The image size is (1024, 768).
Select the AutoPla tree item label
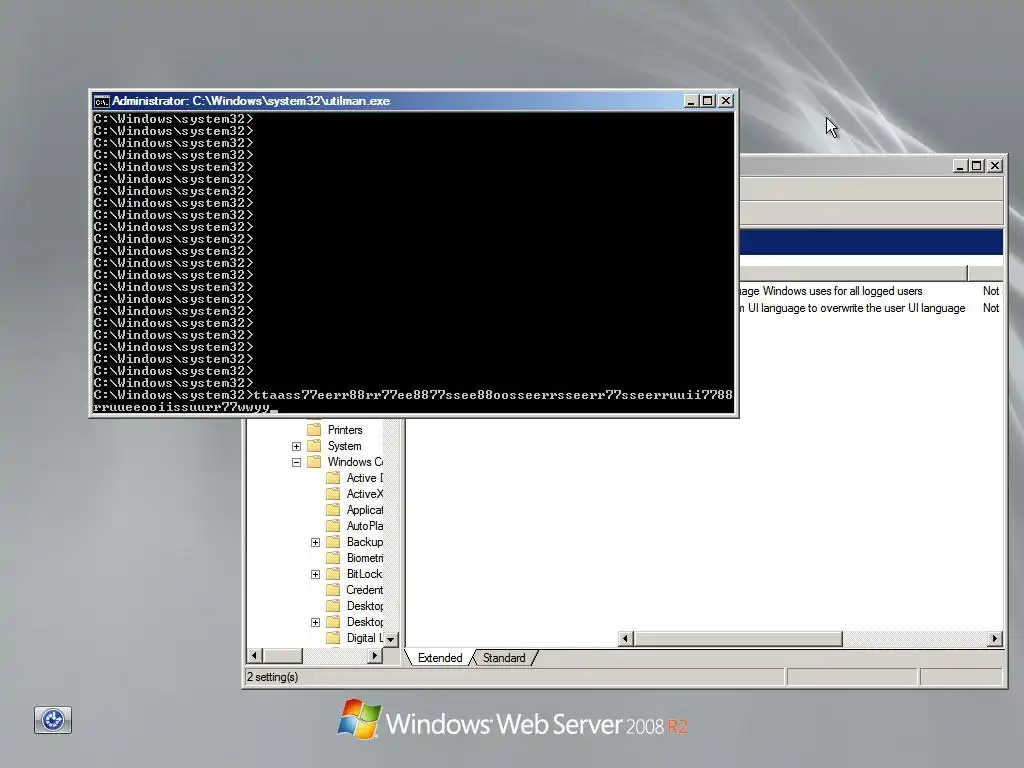point(364,526)
